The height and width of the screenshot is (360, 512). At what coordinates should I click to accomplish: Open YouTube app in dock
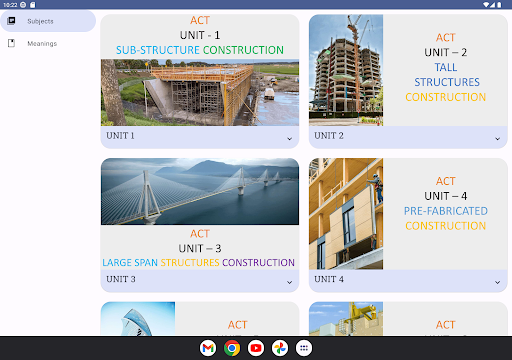[x=256, y=348]
